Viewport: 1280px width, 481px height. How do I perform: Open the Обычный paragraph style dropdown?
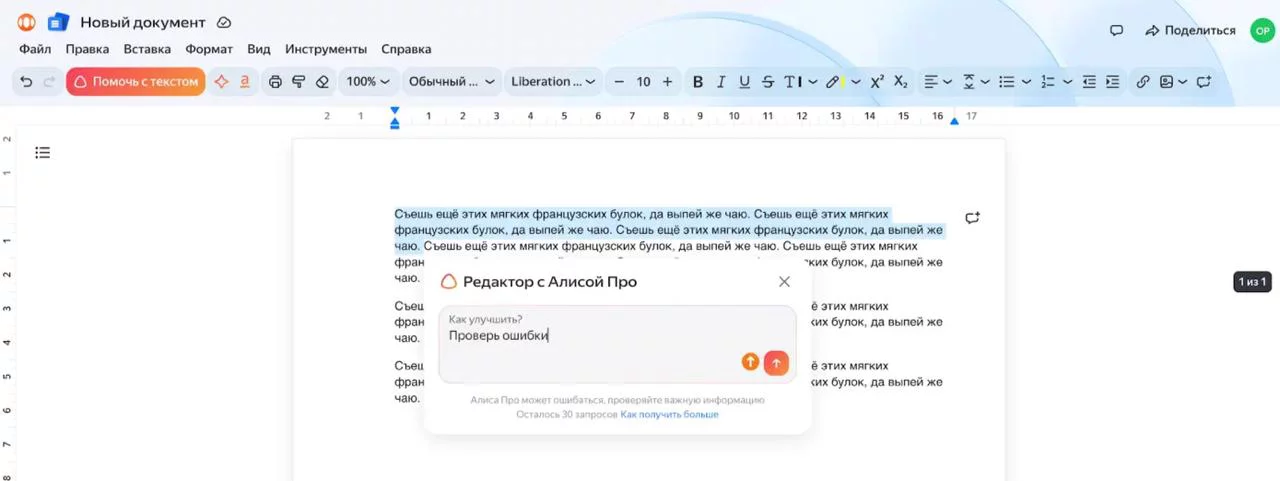tap(451, 82)
